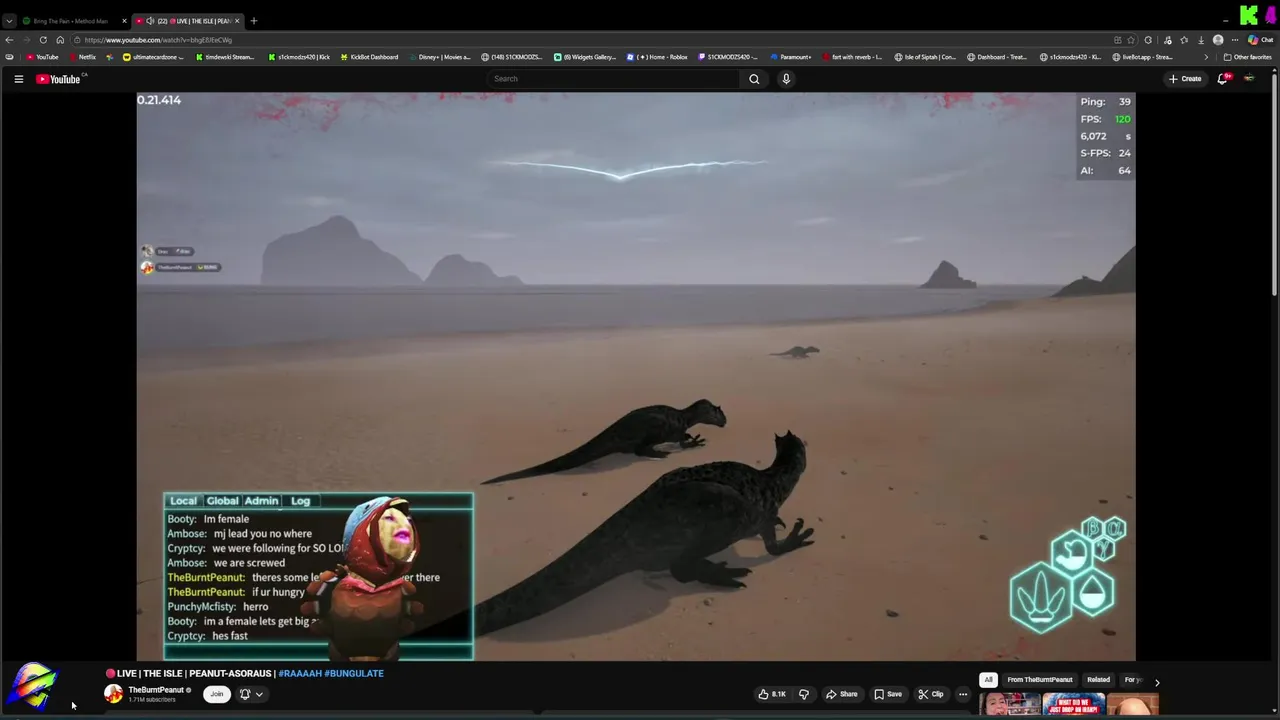
Task: Select the Related filter chip
Action: pos(1098,680)
